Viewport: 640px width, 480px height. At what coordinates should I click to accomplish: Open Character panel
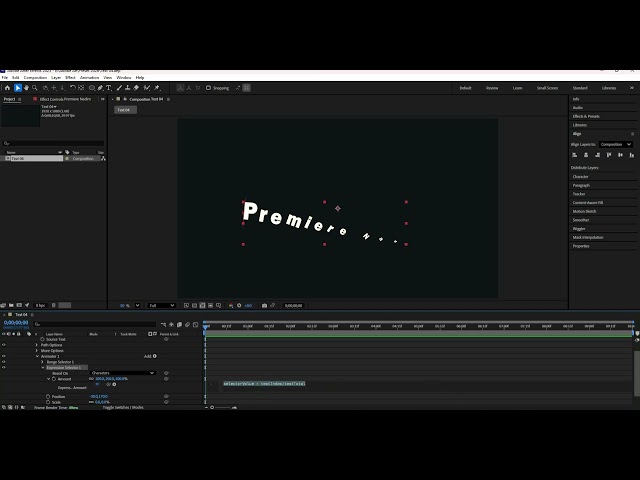pos(580,177)
